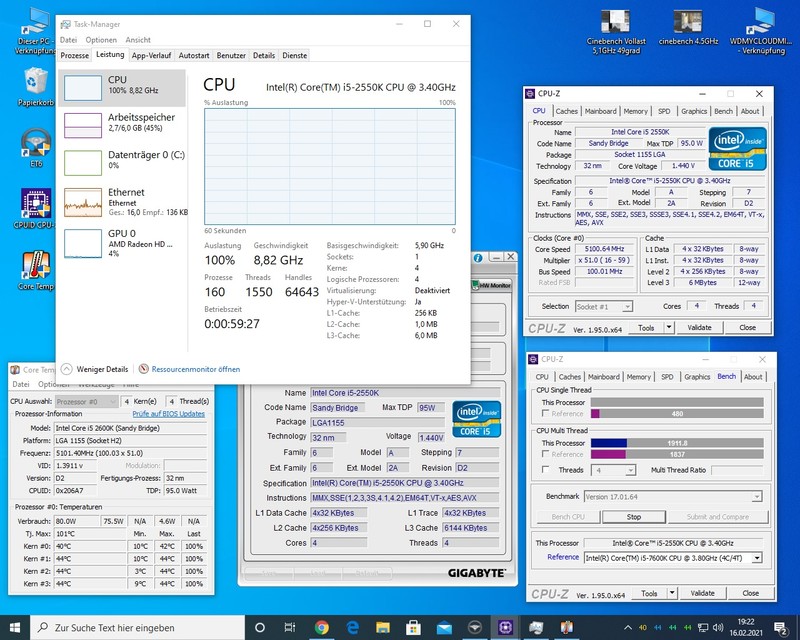Open File Explorer from the taskbar
The width and height of the screenshot is (800, 640).
coord(383,627)
